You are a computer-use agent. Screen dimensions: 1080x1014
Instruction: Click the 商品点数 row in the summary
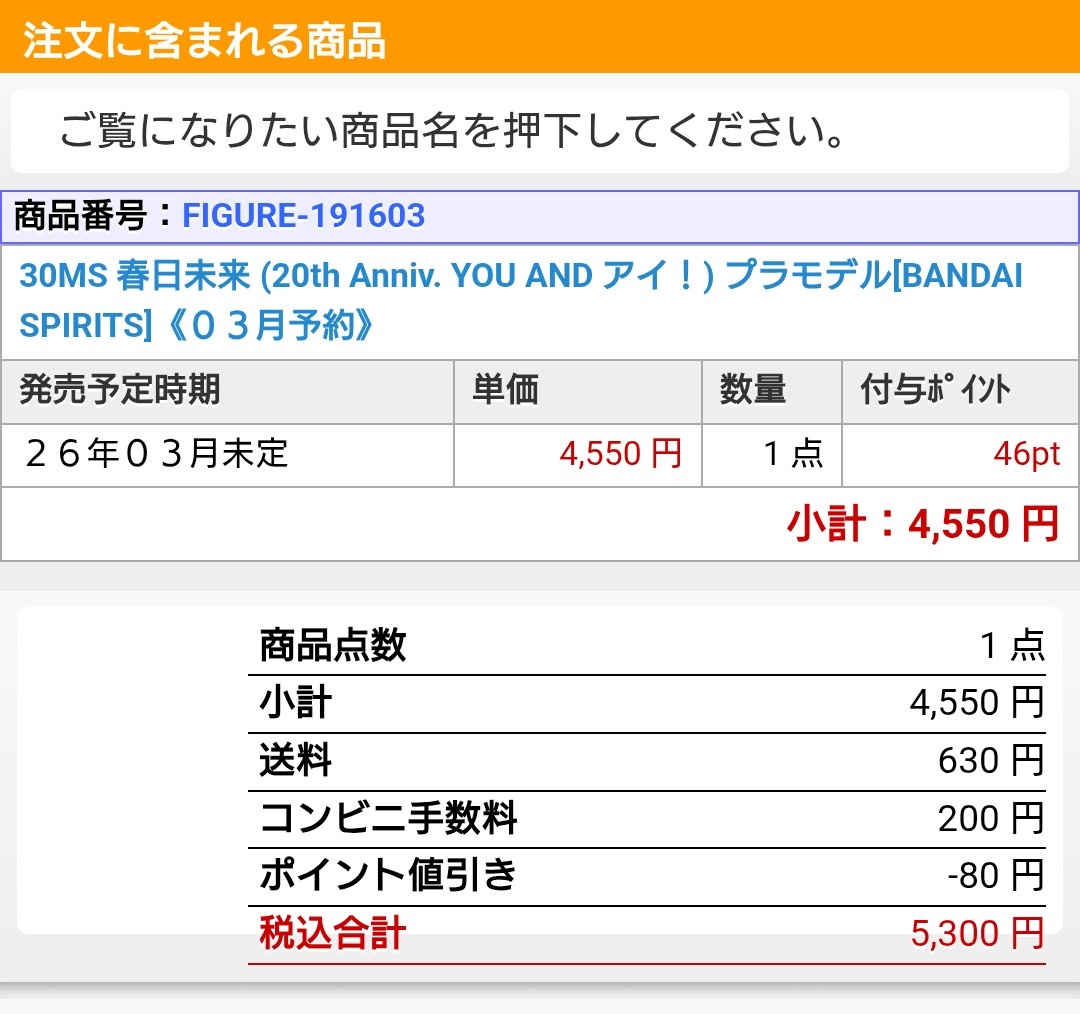click(x=333, y=646)
